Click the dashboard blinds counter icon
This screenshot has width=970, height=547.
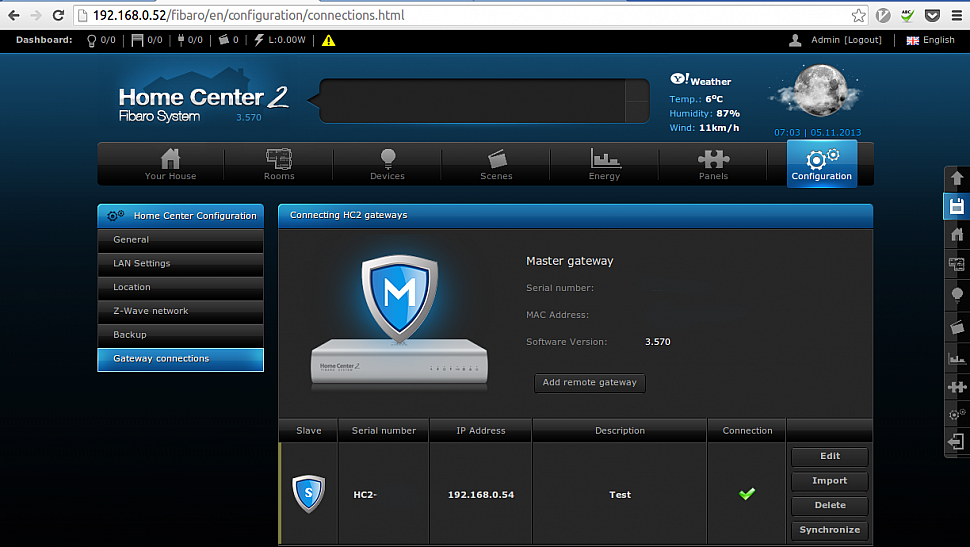tap(137, 41)
